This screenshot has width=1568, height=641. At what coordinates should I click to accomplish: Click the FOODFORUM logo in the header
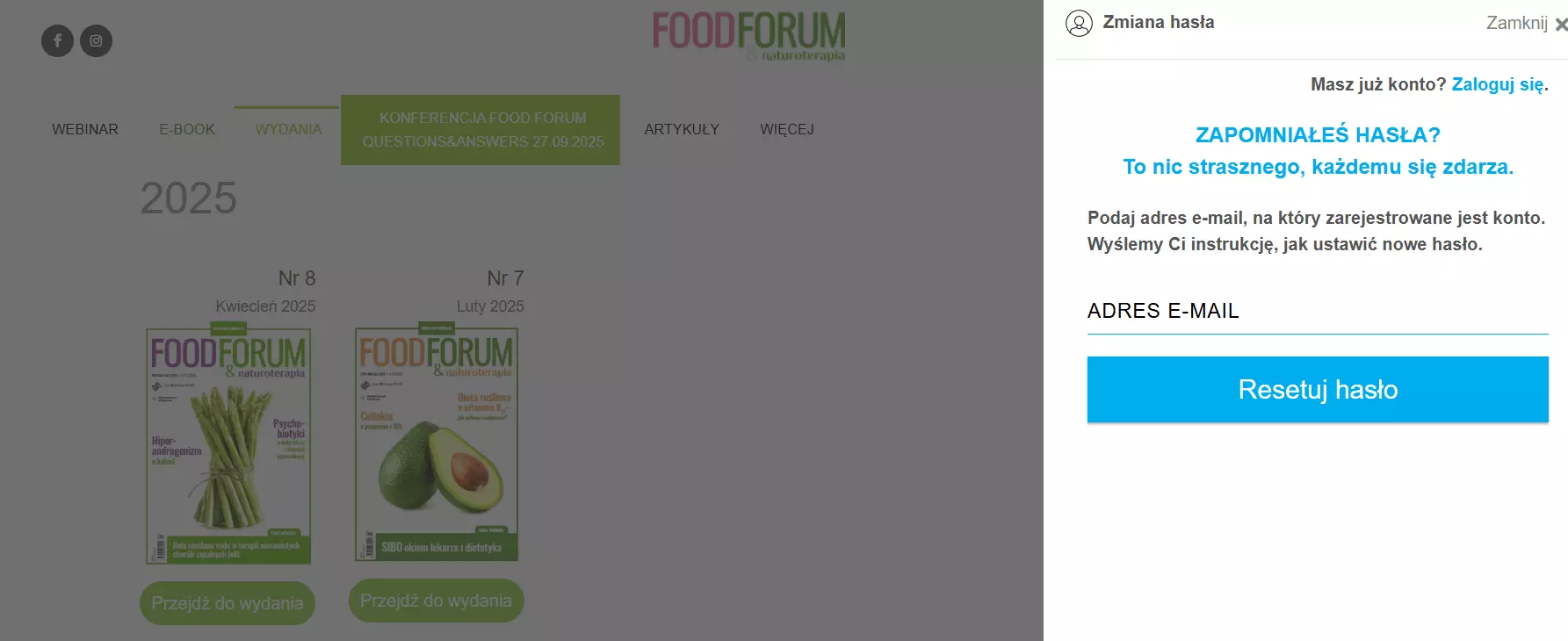pyautogui.click(x=748, y=36)
